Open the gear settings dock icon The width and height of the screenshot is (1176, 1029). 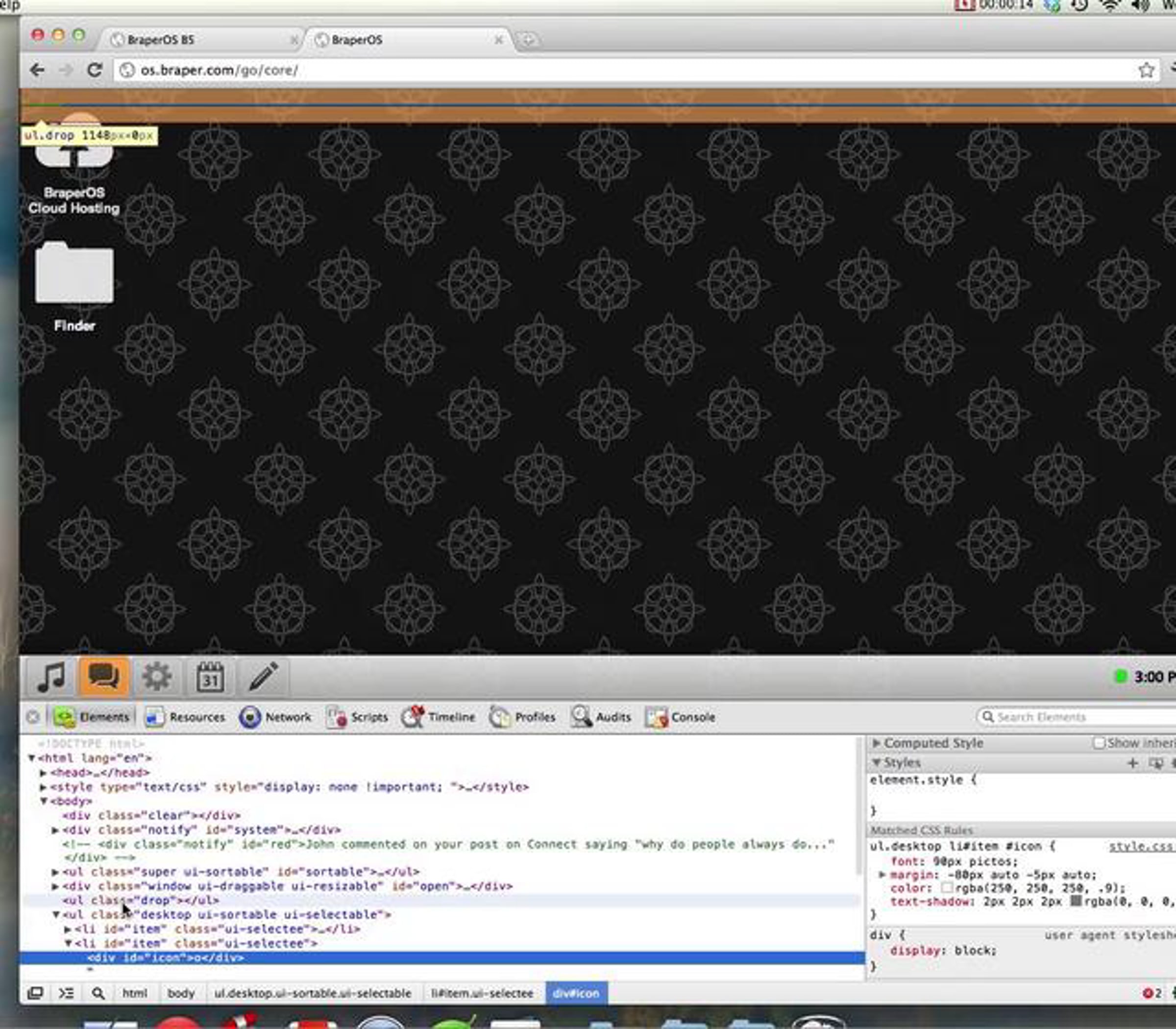[x=157, y=676]
